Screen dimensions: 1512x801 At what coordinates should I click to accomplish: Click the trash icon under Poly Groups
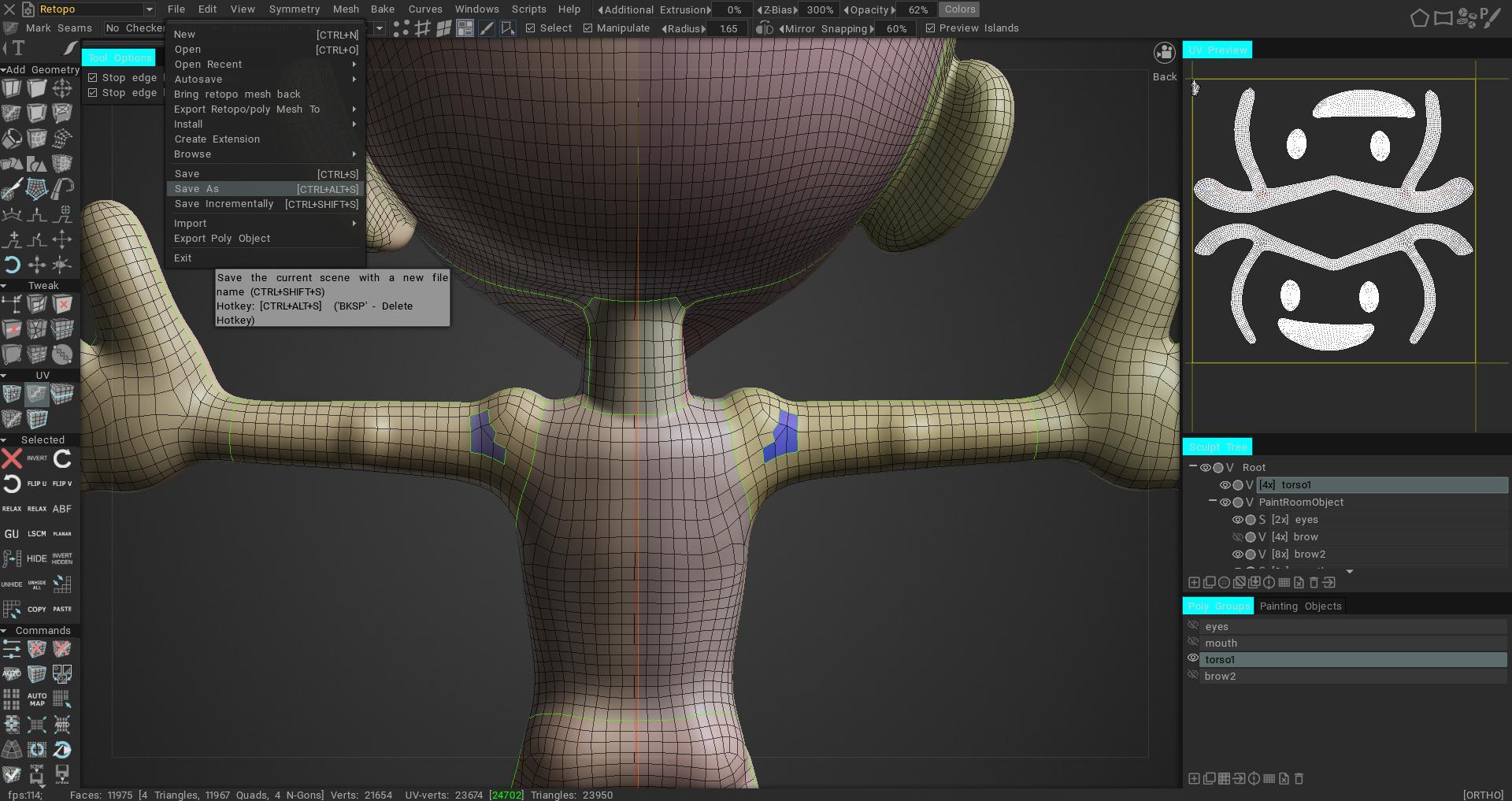click(1299, 779)
